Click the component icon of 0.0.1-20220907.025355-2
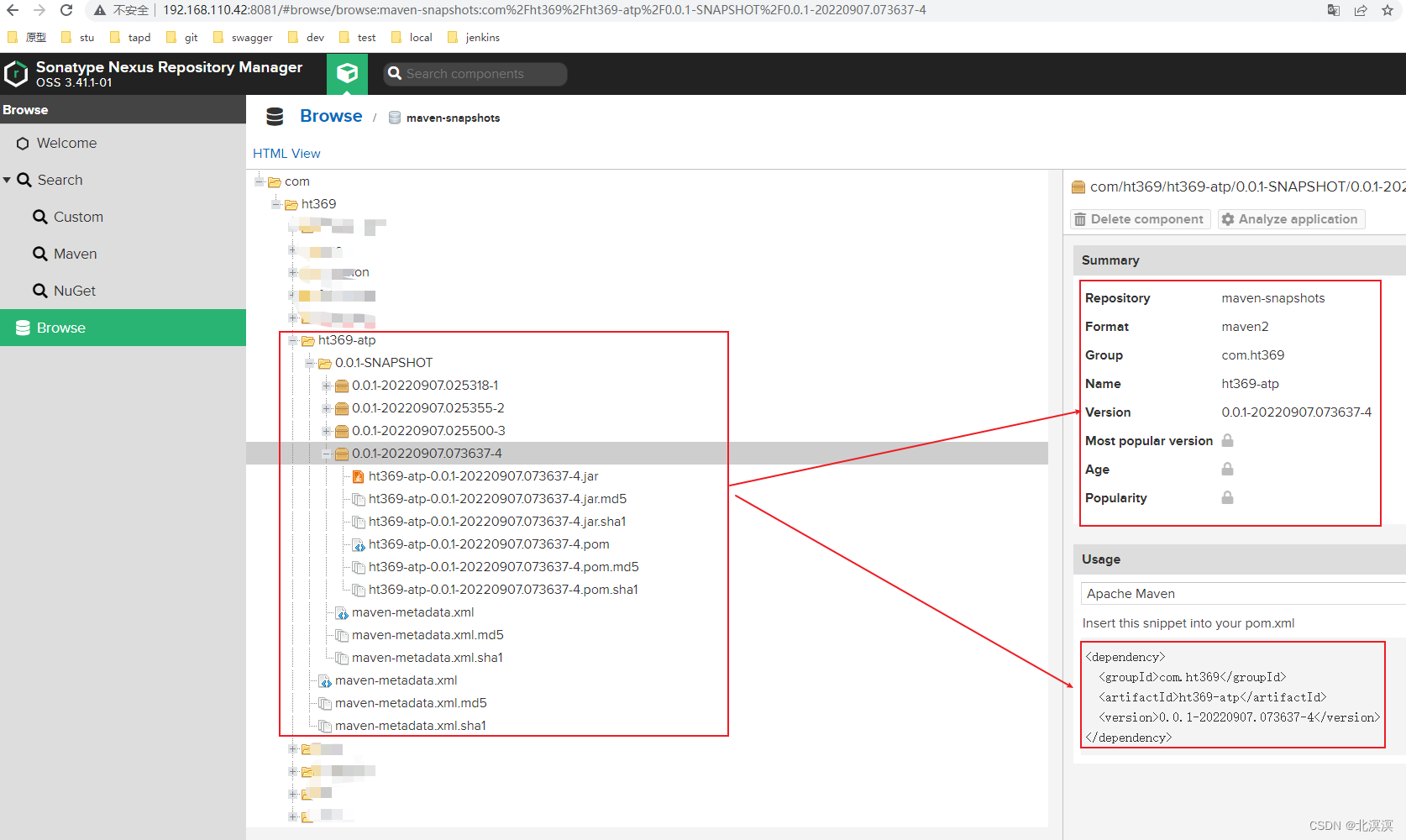 click(x=342, y=408)
